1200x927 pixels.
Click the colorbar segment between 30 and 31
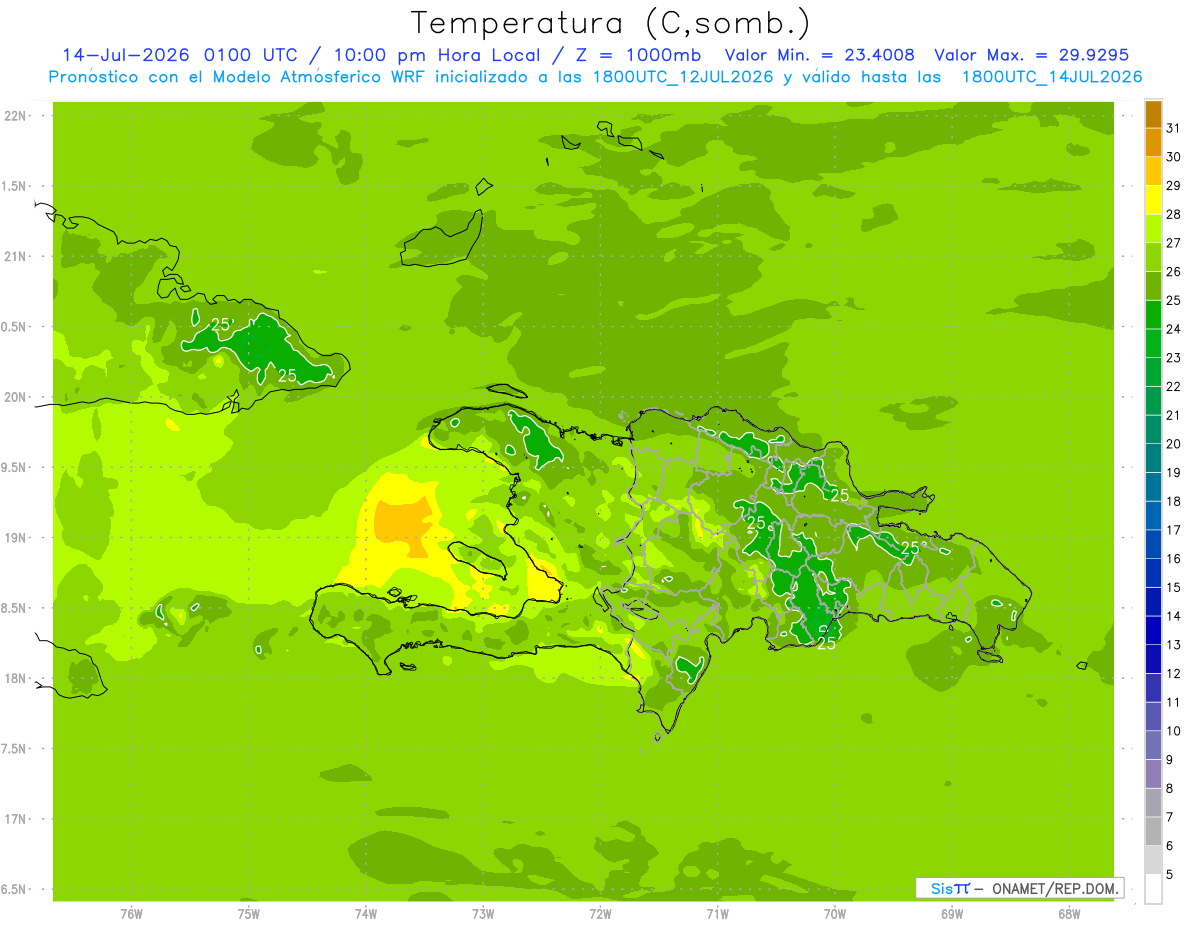click(1153, 143)
